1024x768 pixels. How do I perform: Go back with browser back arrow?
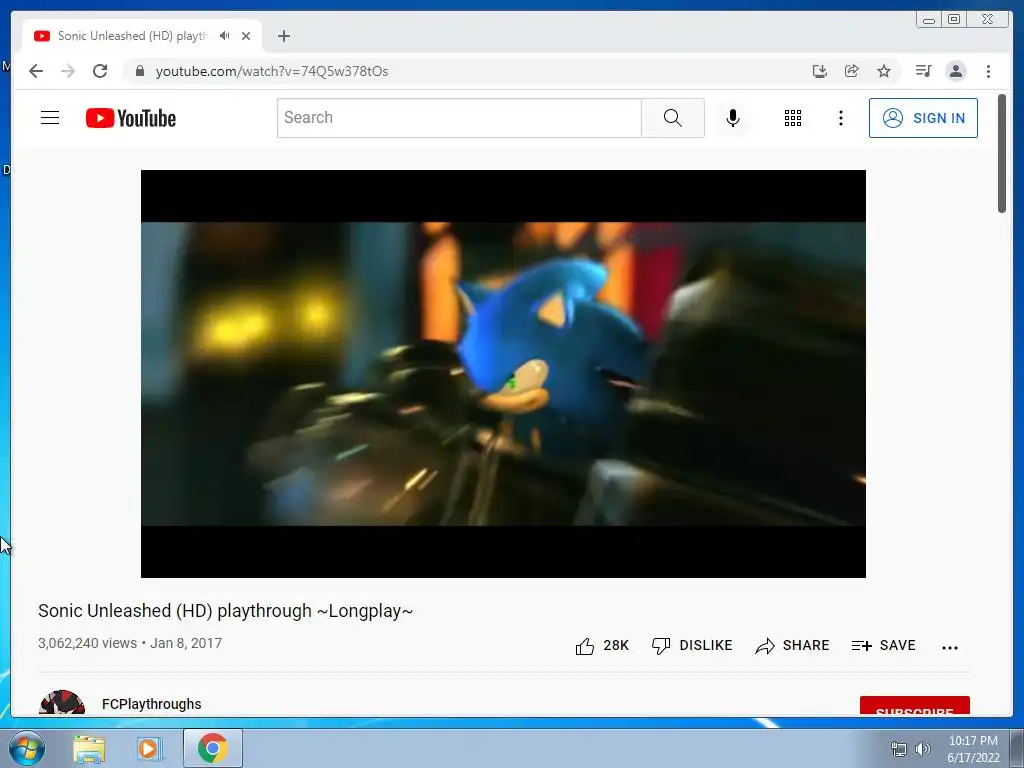pos(36,71)
